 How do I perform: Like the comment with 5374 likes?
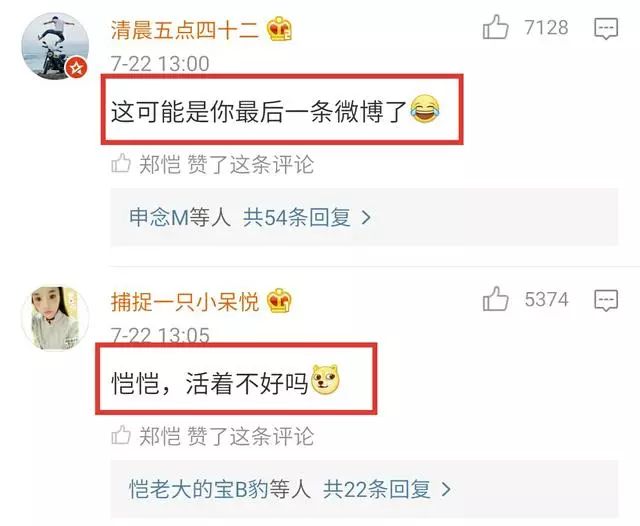(496, 299)
